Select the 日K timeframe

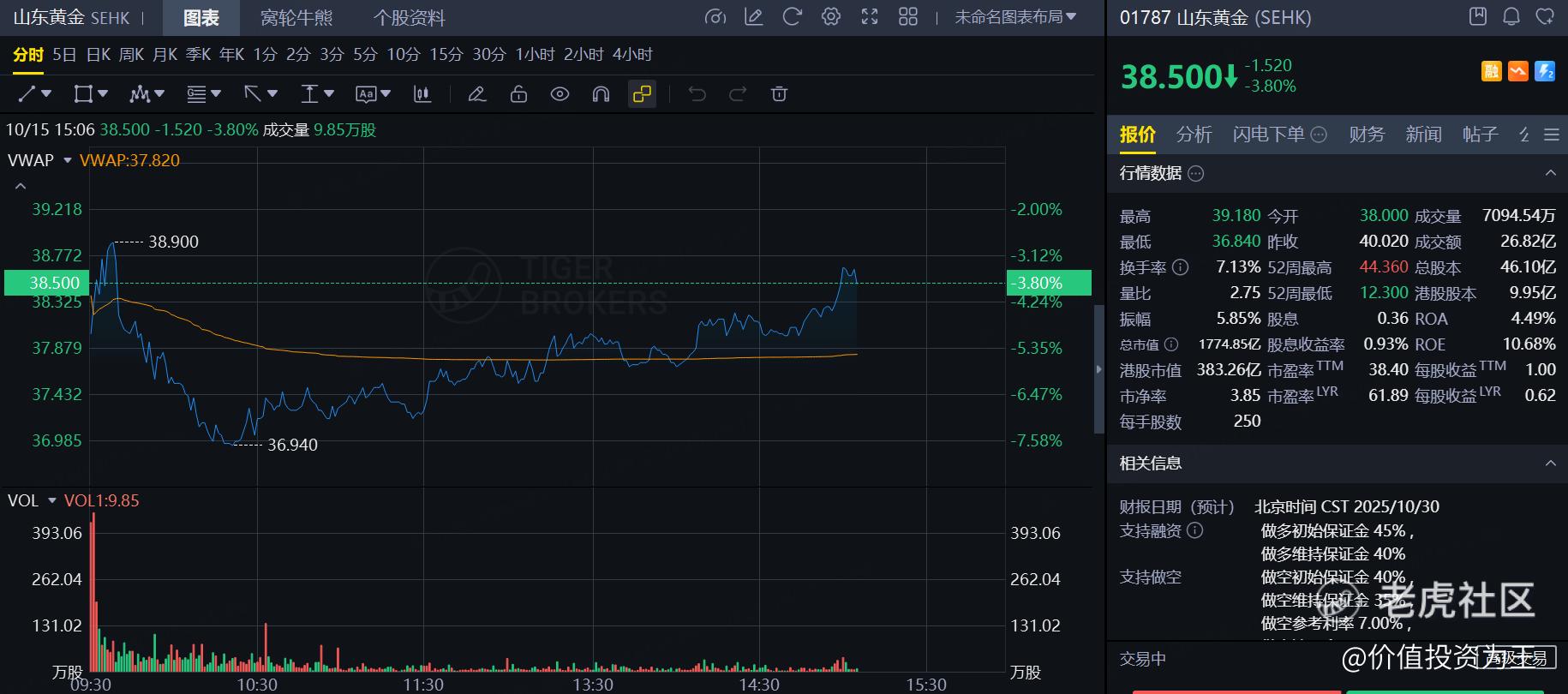click(99, 55)
